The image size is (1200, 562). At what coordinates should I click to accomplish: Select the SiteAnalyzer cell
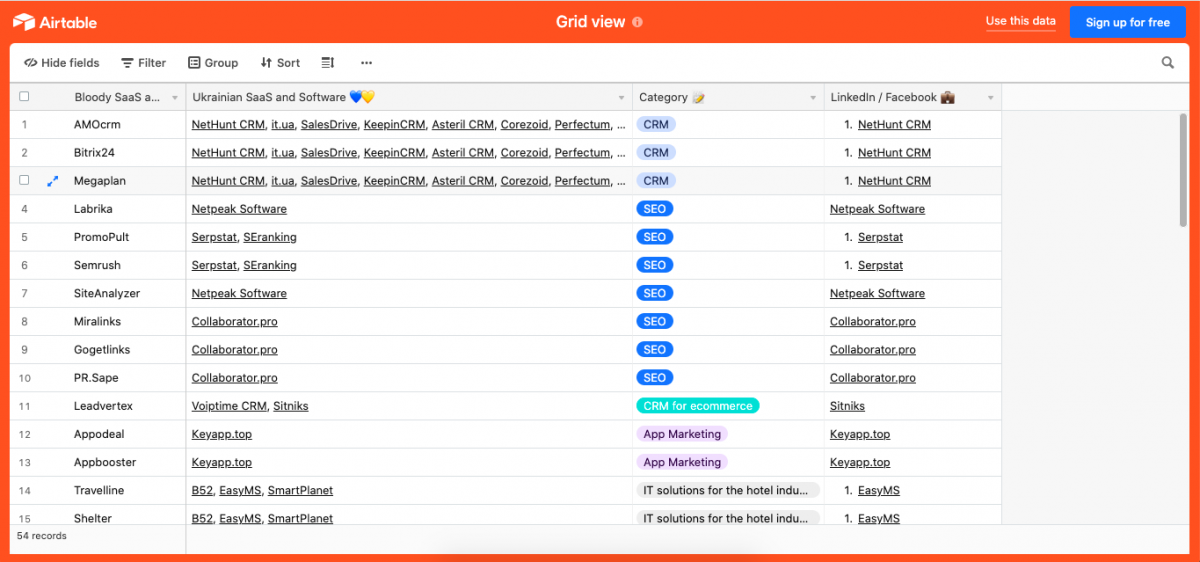click(108, 293)
